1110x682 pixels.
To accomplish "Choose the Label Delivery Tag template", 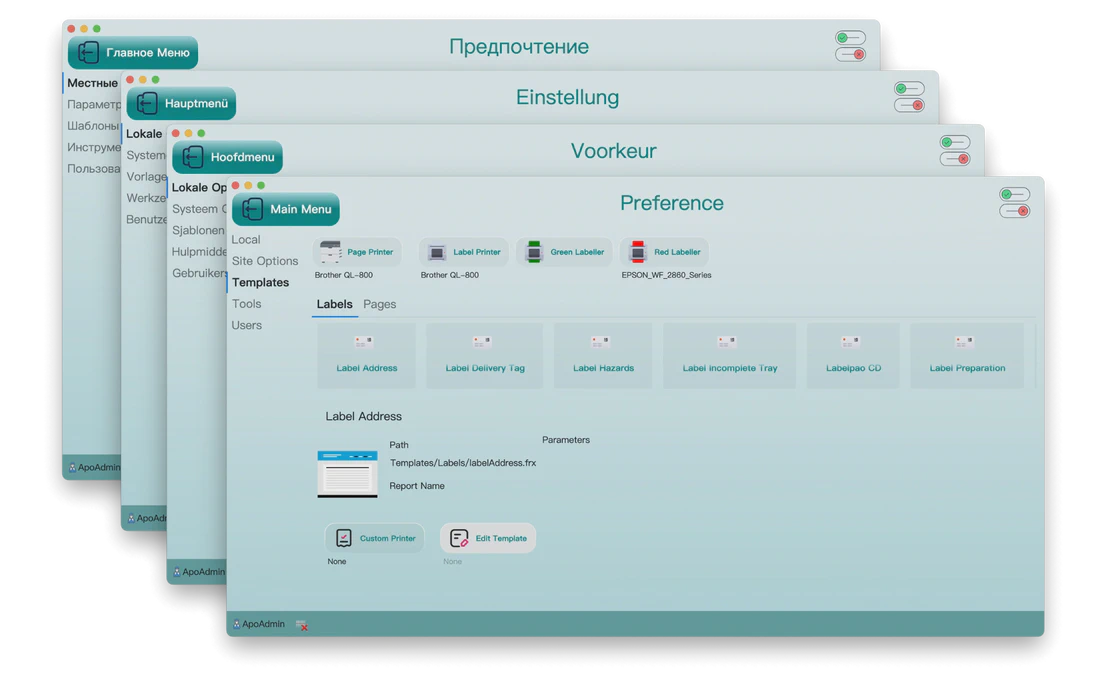I will pyautogui.click(x=485, y=355).
